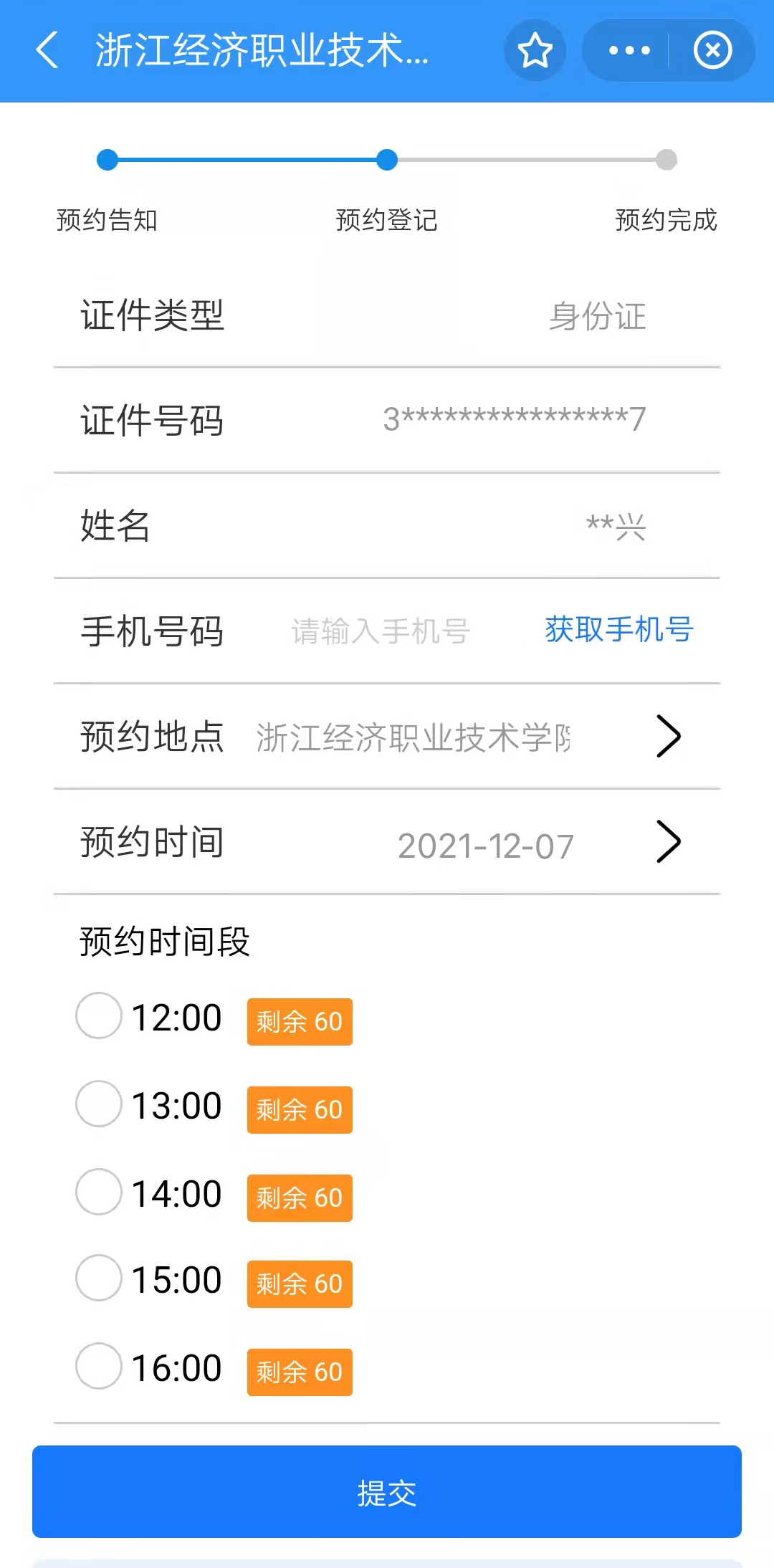The width and height of the screenshot is (774, 1568).
Task: Pick the 15:00 time slot
Action: coord(99,1278)
